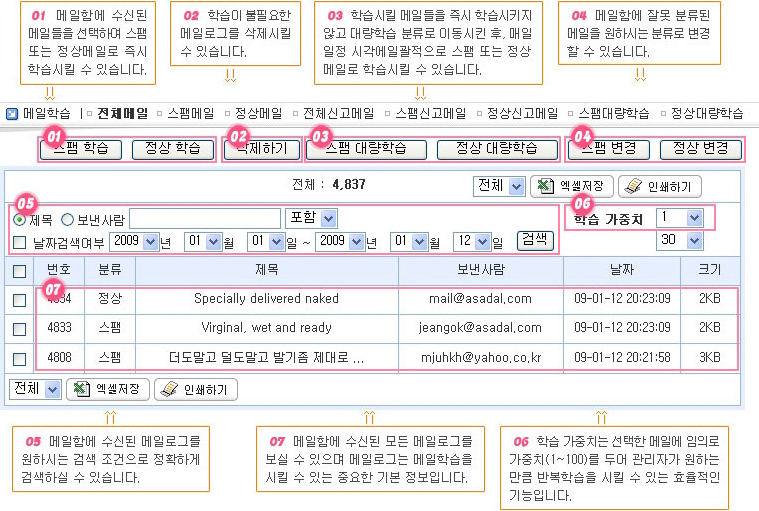Screen dimensions: 759x511
Task: Click the top 인쇄하기 print icon button
Action: (660, 186)
